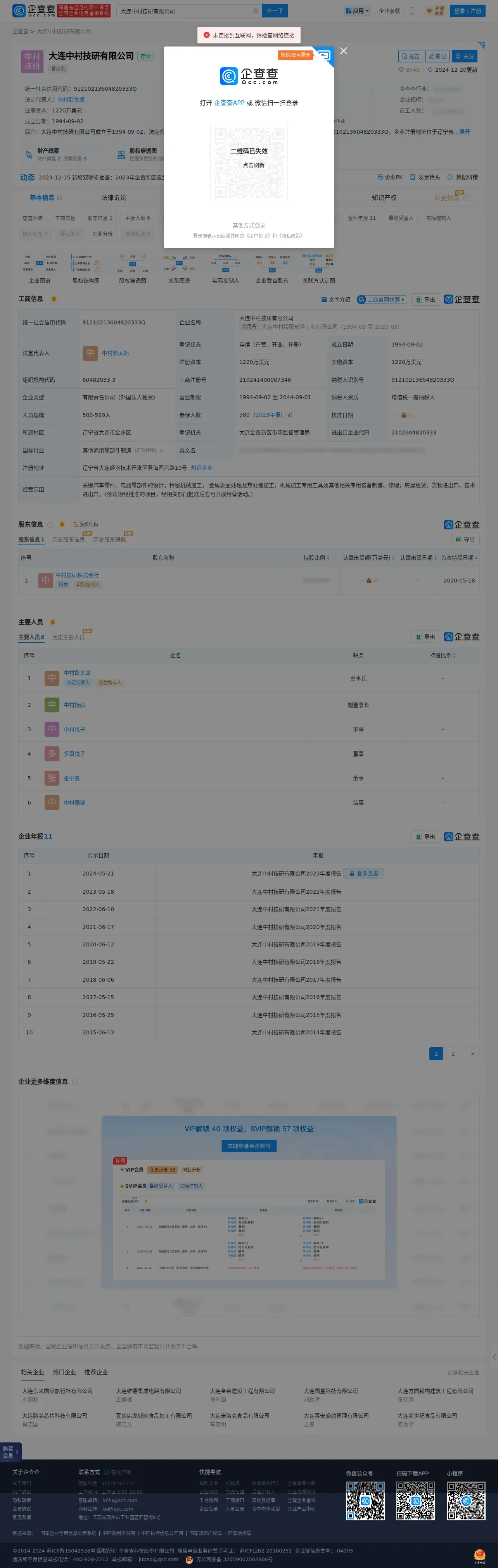Click the 2023年报 trend chart icon
Viewport: 498px width, 1568px height.
[x=290, y=415]
